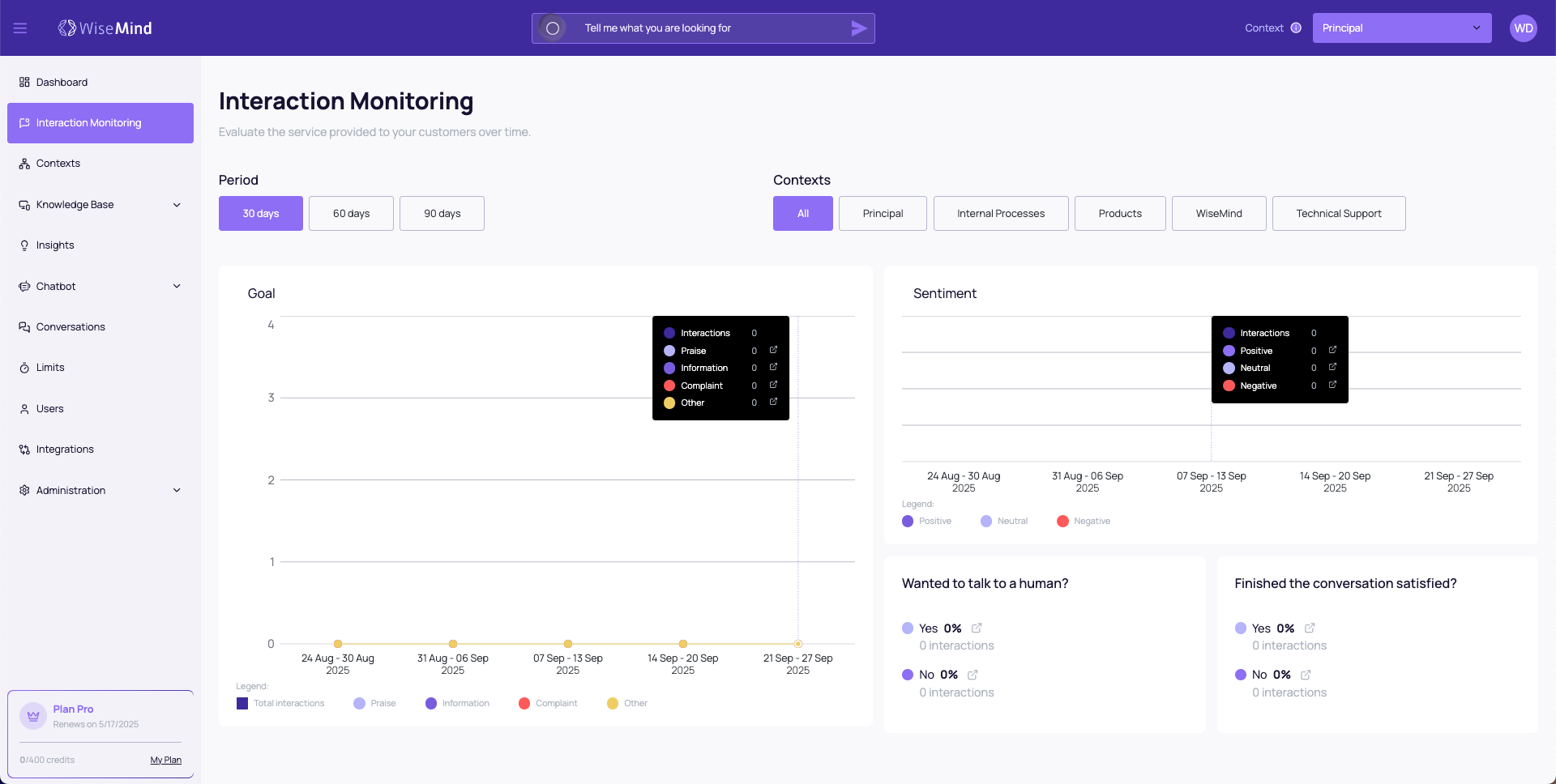Open external link beside Negative in Sentiment tooltip

1332,385
